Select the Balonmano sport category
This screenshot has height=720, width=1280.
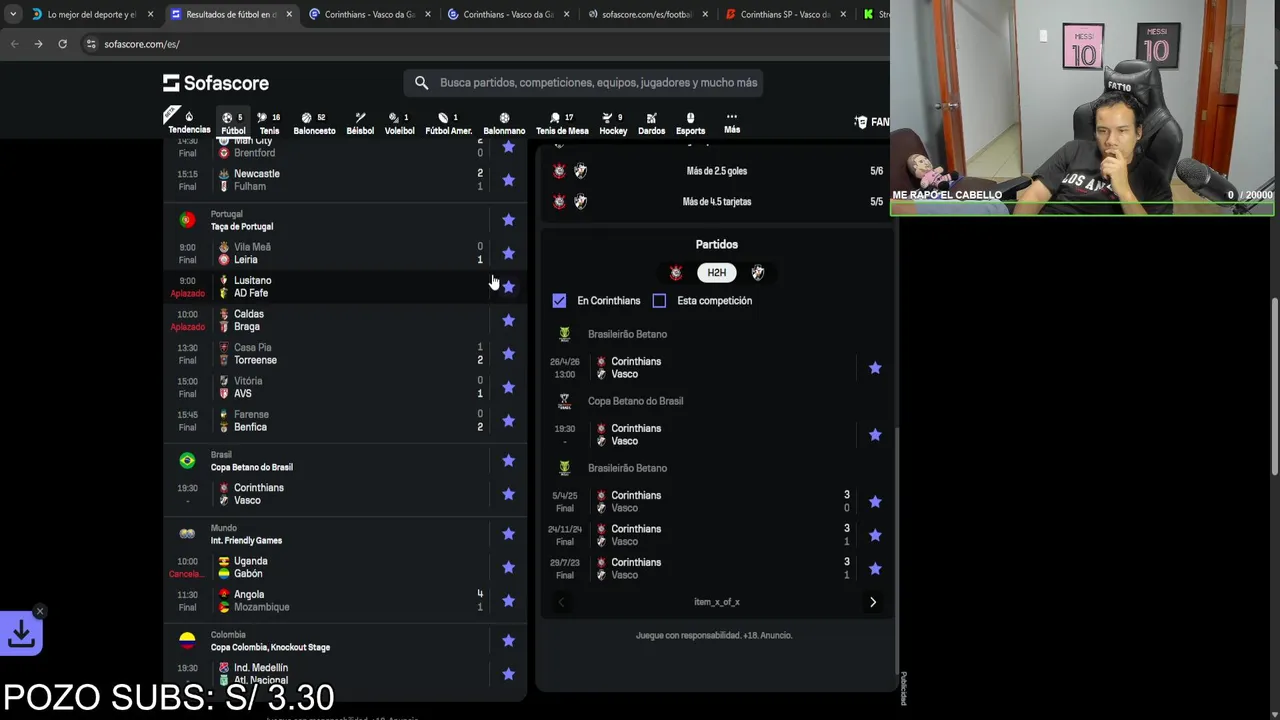504,123
